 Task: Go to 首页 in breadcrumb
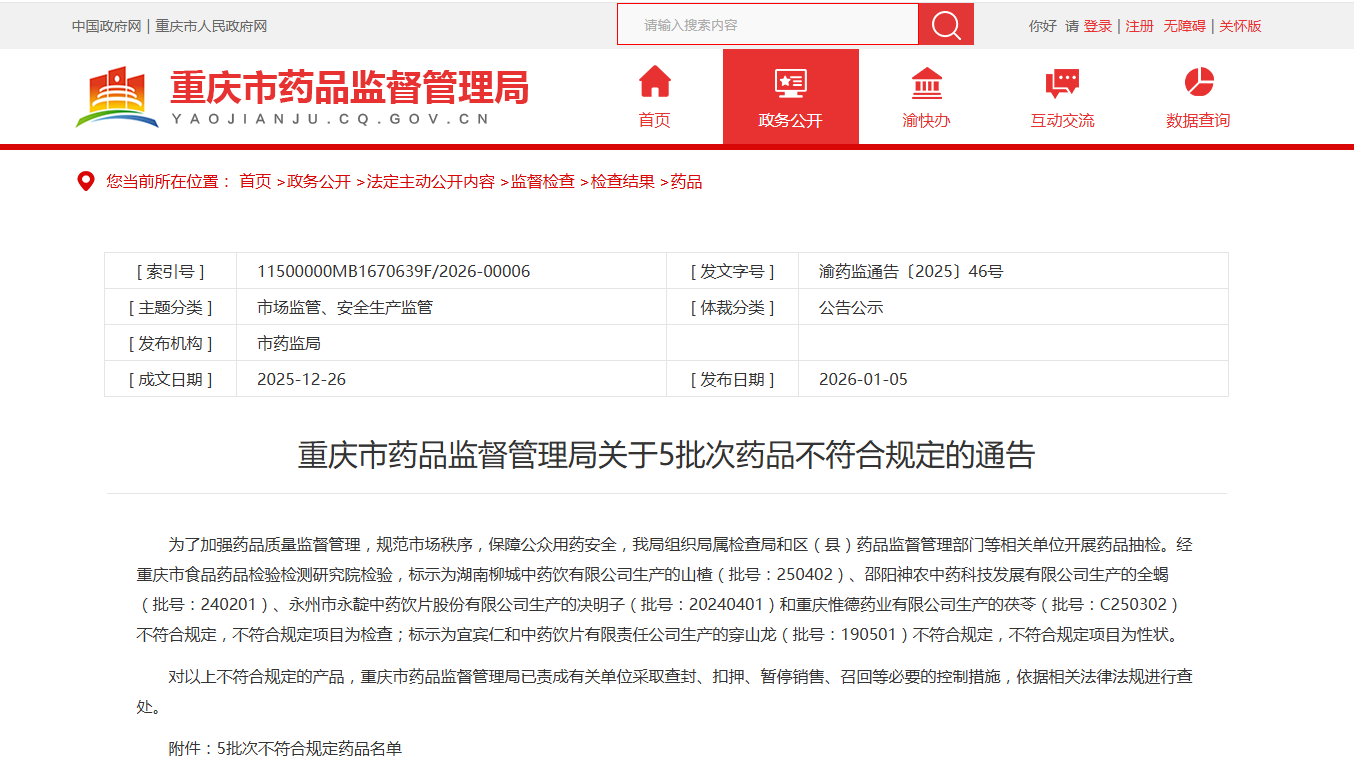click(x=255, y=181)
